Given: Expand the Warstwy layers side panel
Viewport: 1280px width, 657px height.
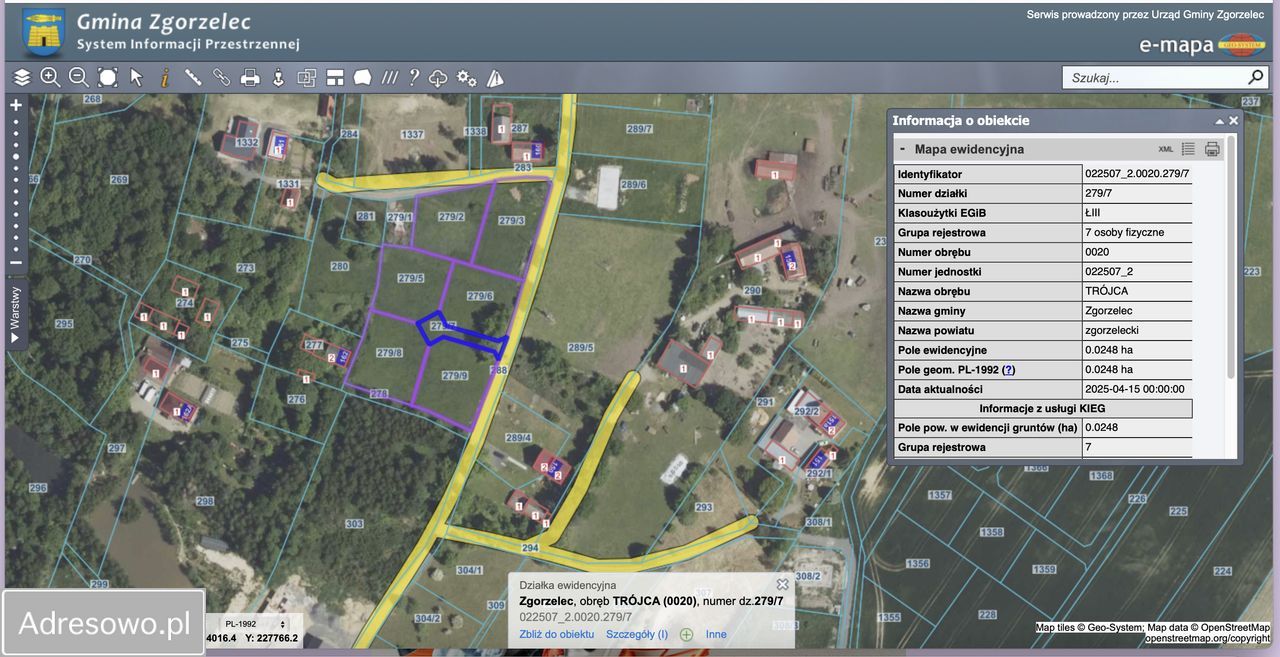Looking at the screenshot, I should (16, 314).
